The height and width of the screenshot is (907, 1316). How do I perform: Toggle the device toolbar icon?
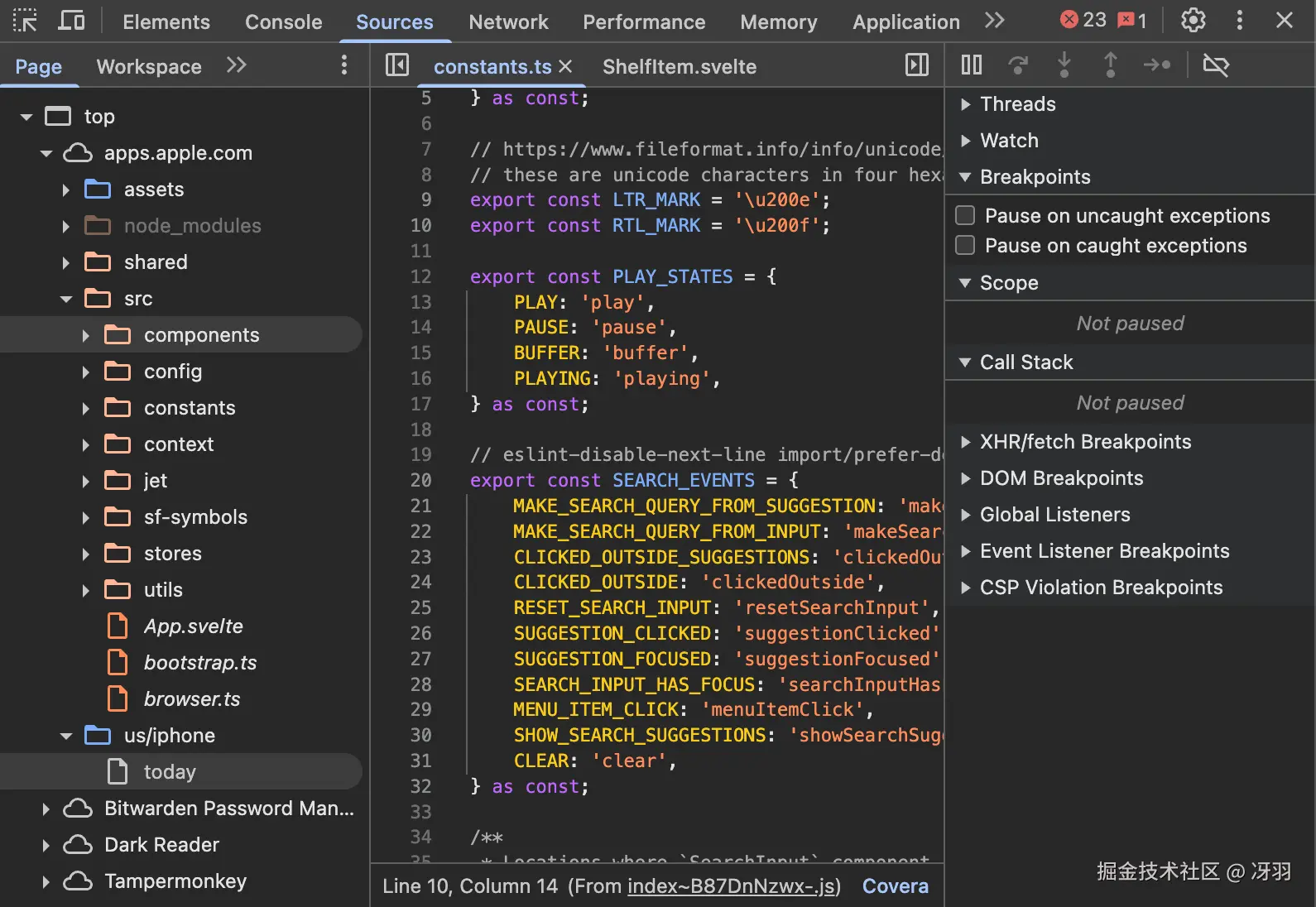click(71, 21)
